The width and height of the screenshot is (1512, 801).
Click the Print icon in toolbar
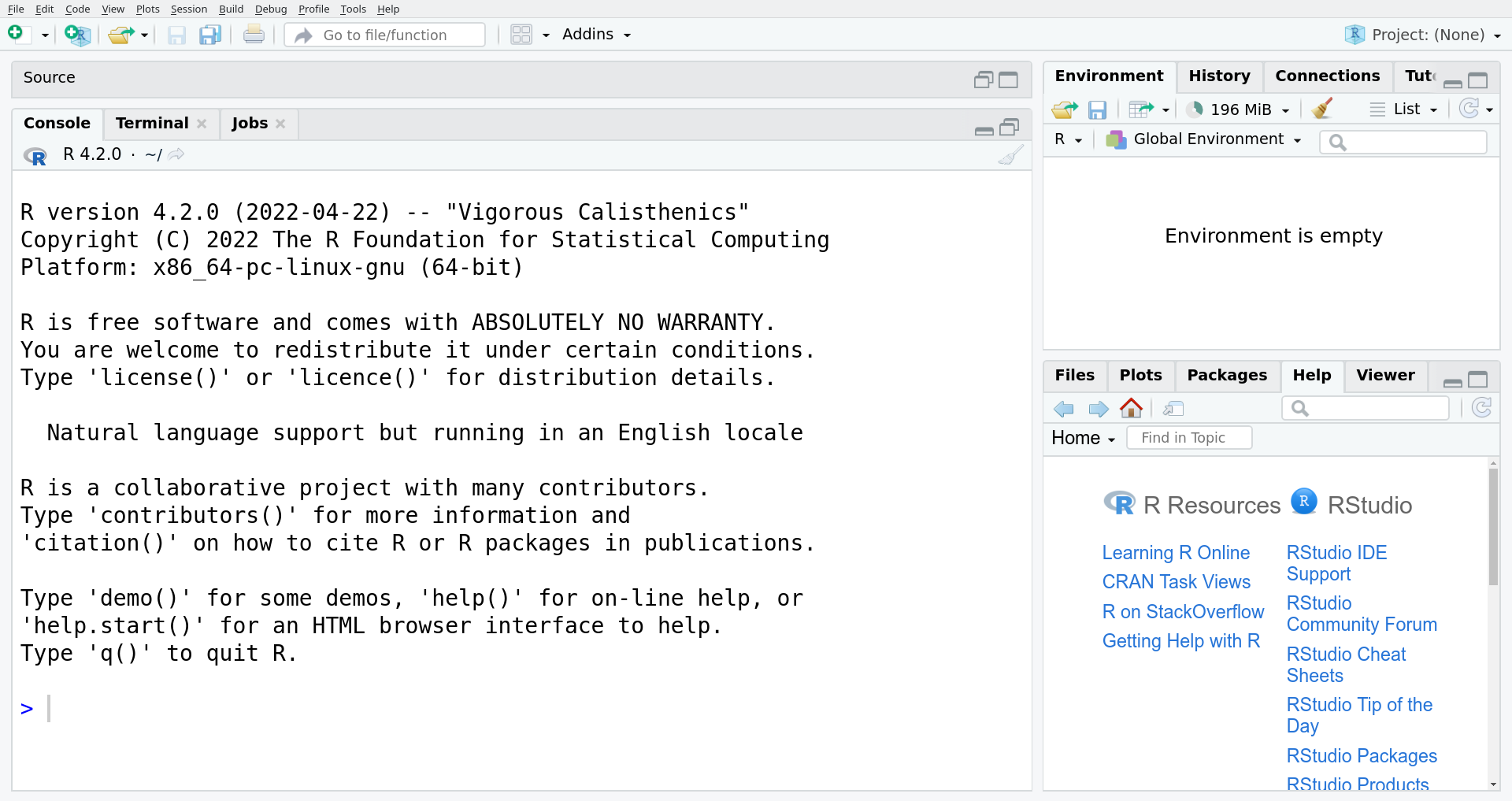click(254, 34)
